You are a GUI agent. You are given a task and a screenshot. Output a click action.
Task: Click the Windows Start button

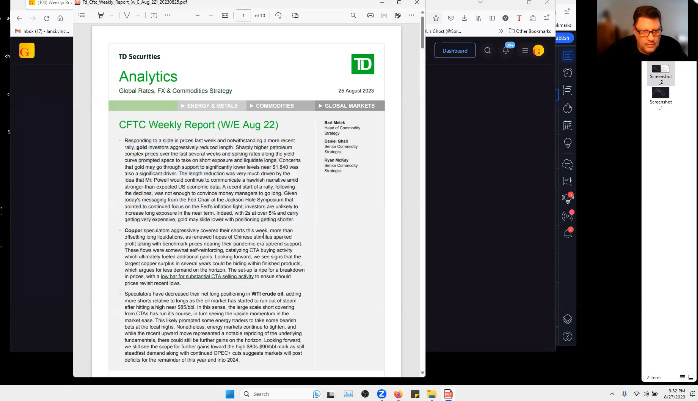[x=230, y=394]
